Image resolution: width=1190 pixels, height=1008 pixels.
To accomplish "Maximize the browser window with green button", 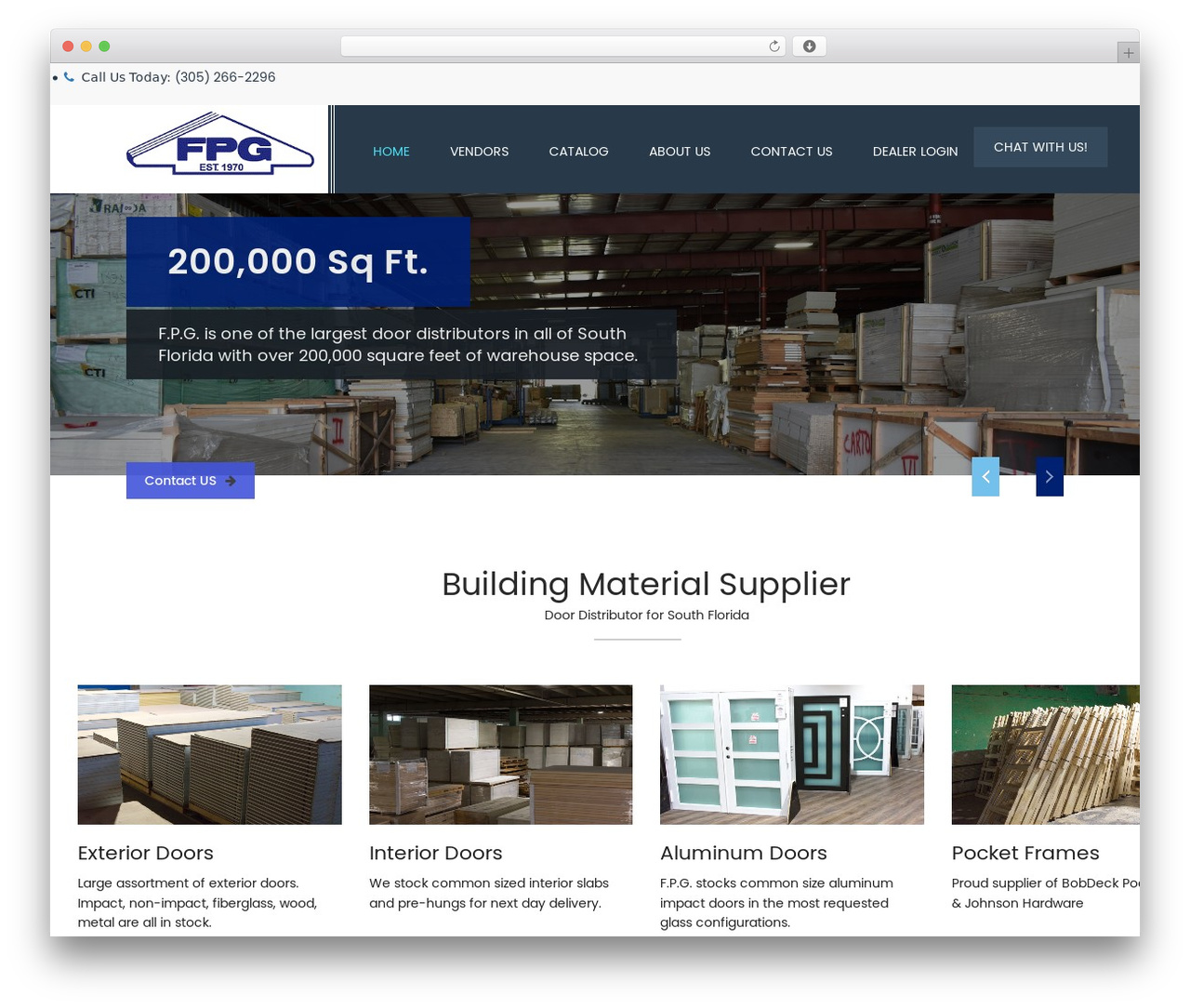I will coord(104,46).
